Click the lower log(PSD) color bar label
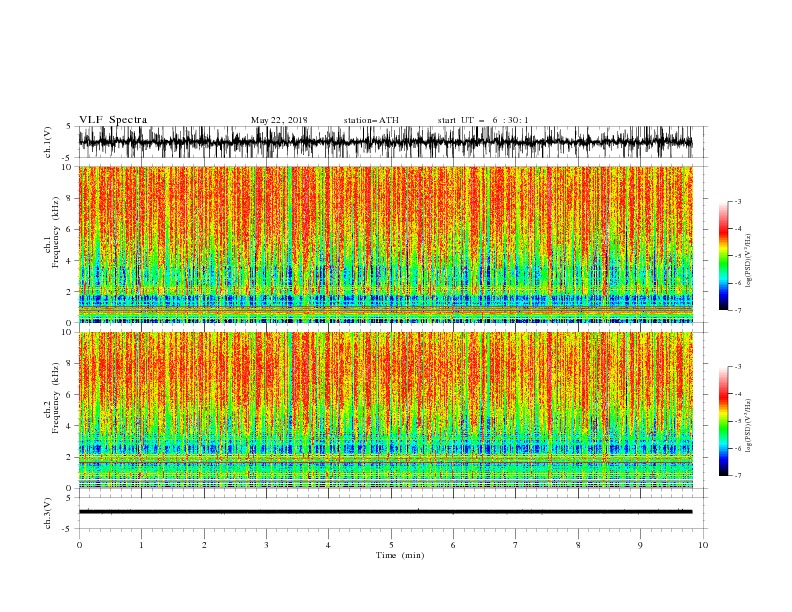The width and height of the screenshot is (792, 612). click(748, 426)
